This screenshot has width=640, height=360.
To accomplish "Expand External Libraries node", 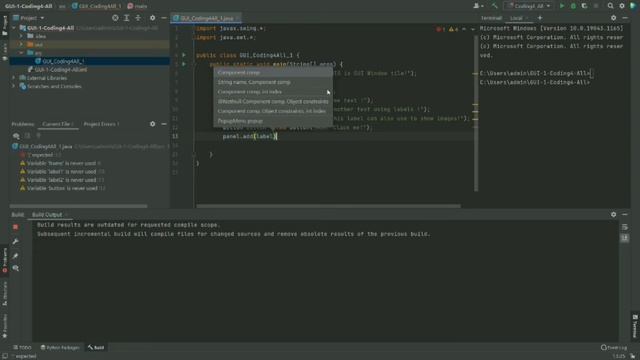I will [x=14, y=78].
